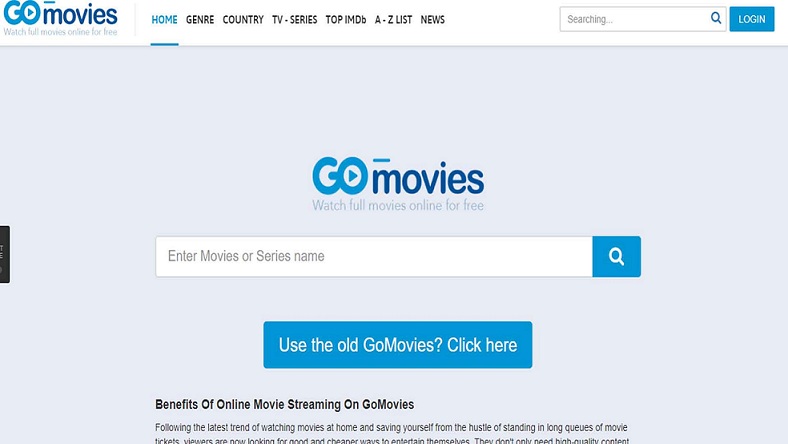The width and height of the screenshot is (788, 444).
Task: Open the HOME tab
Action: pyautogui.click(x=164, y=20)
